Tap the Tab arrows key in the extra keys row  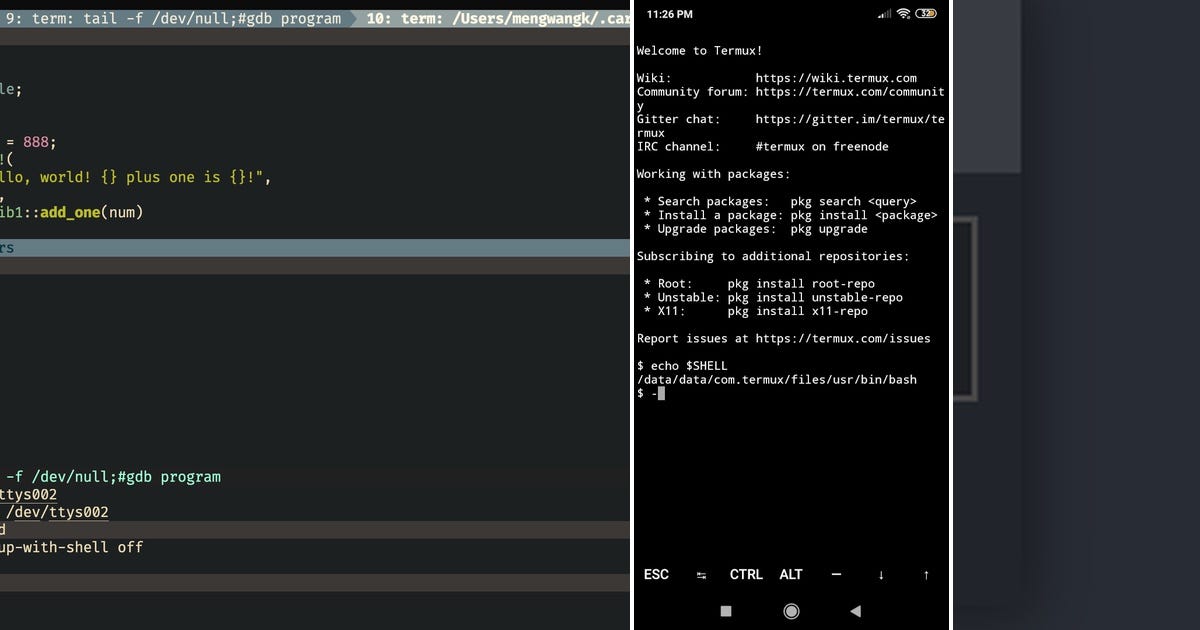(x=701, y=575)
